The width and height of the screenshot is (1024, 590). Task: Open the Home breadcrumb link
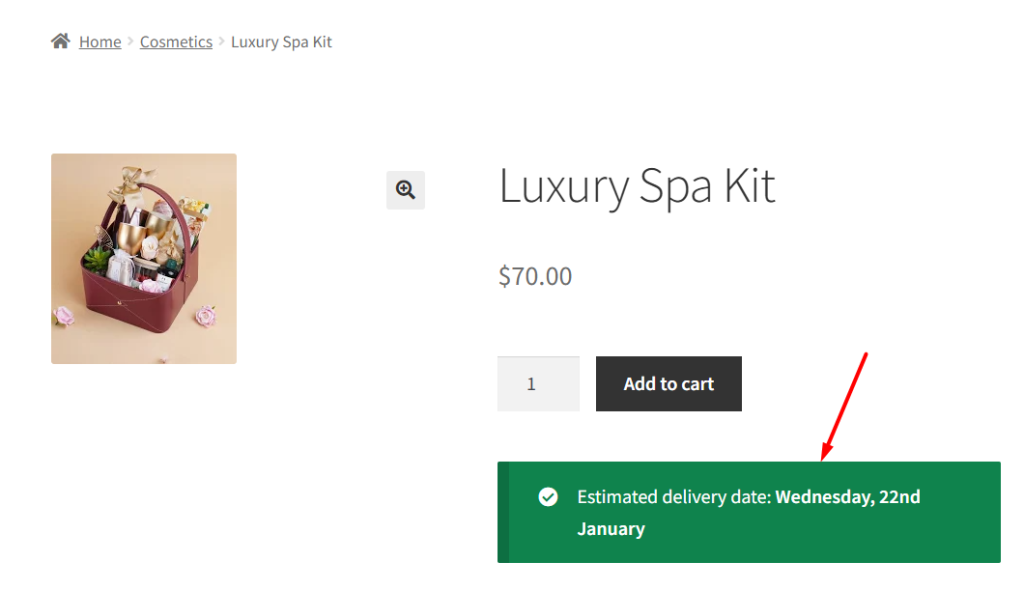tap(100, 42)
